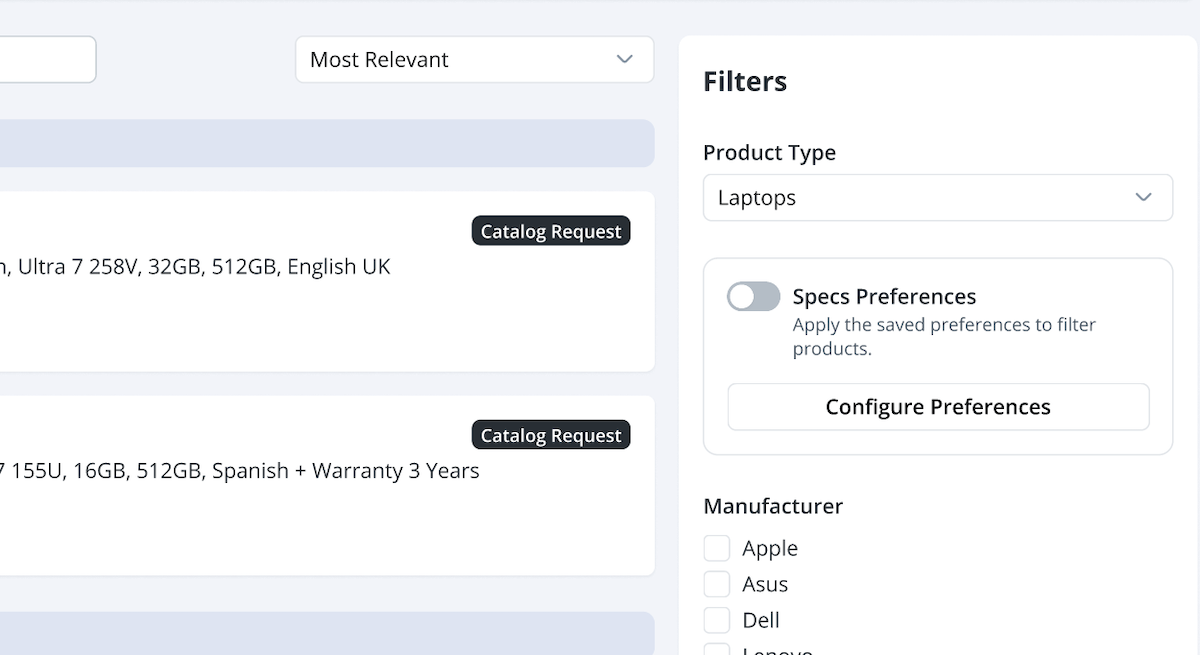Click the blue section bar above the first product

[320, 143]
